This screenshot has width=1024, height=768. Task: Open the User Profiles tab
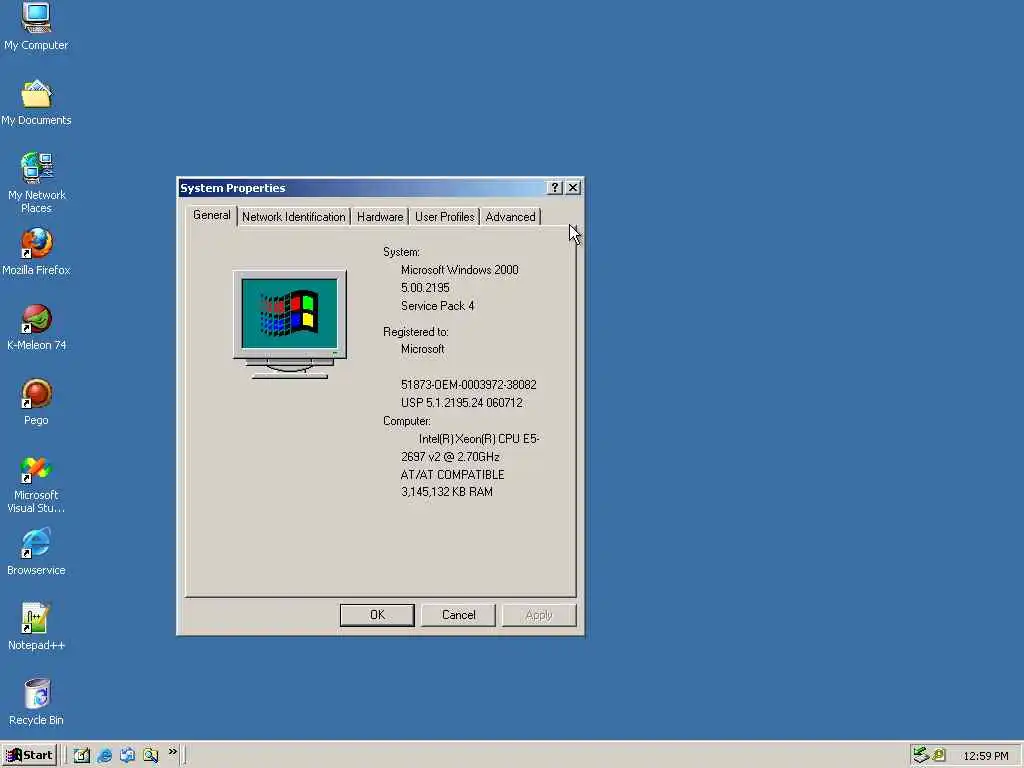pyautogui.click(x=445, y=217)
